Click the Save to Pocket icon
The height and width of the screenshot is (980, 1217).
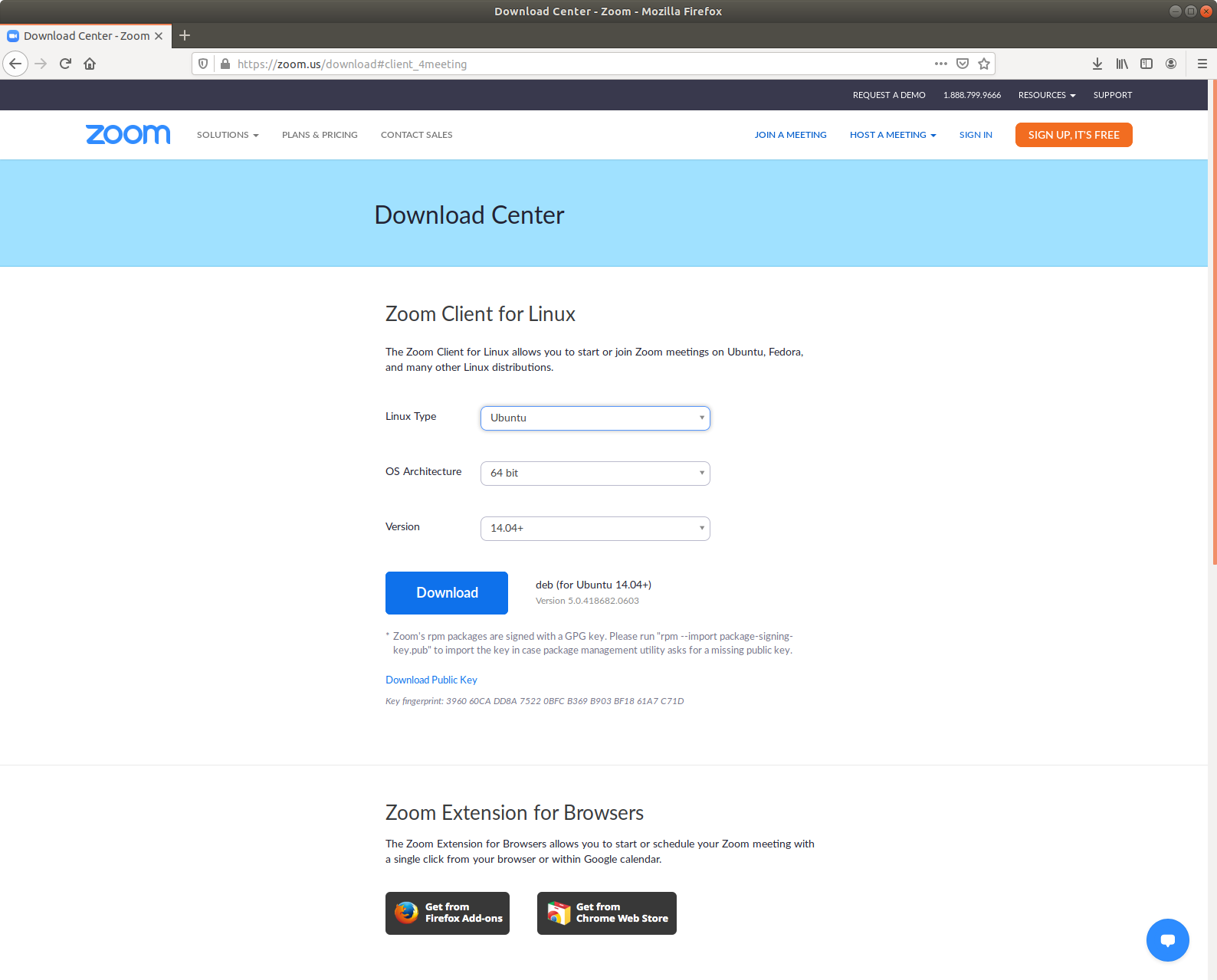pyautogui.click(x=963, y=64)
